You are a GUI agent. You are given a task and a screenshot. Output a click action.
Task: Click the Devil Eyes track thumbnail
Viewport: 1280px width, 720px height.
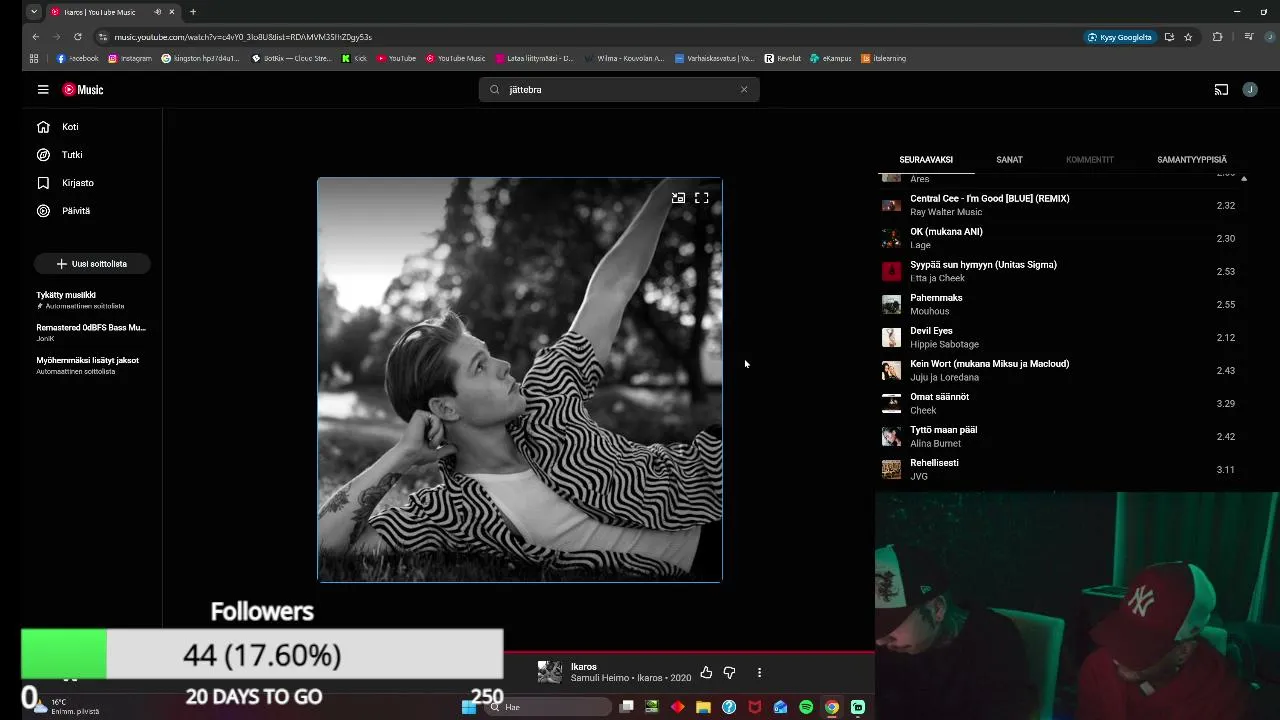[891, 337]
